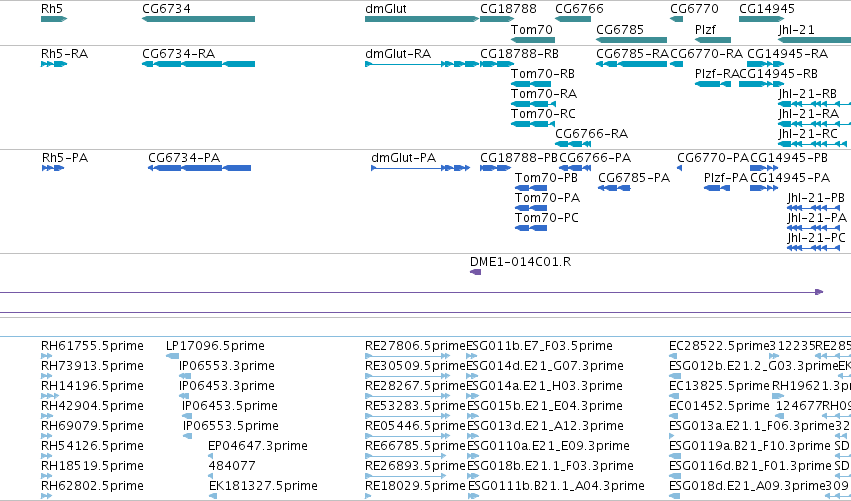This screenshot has width=851, height=501.
Task: Select the Jhl-21-RB transcript
Action: 815,104
